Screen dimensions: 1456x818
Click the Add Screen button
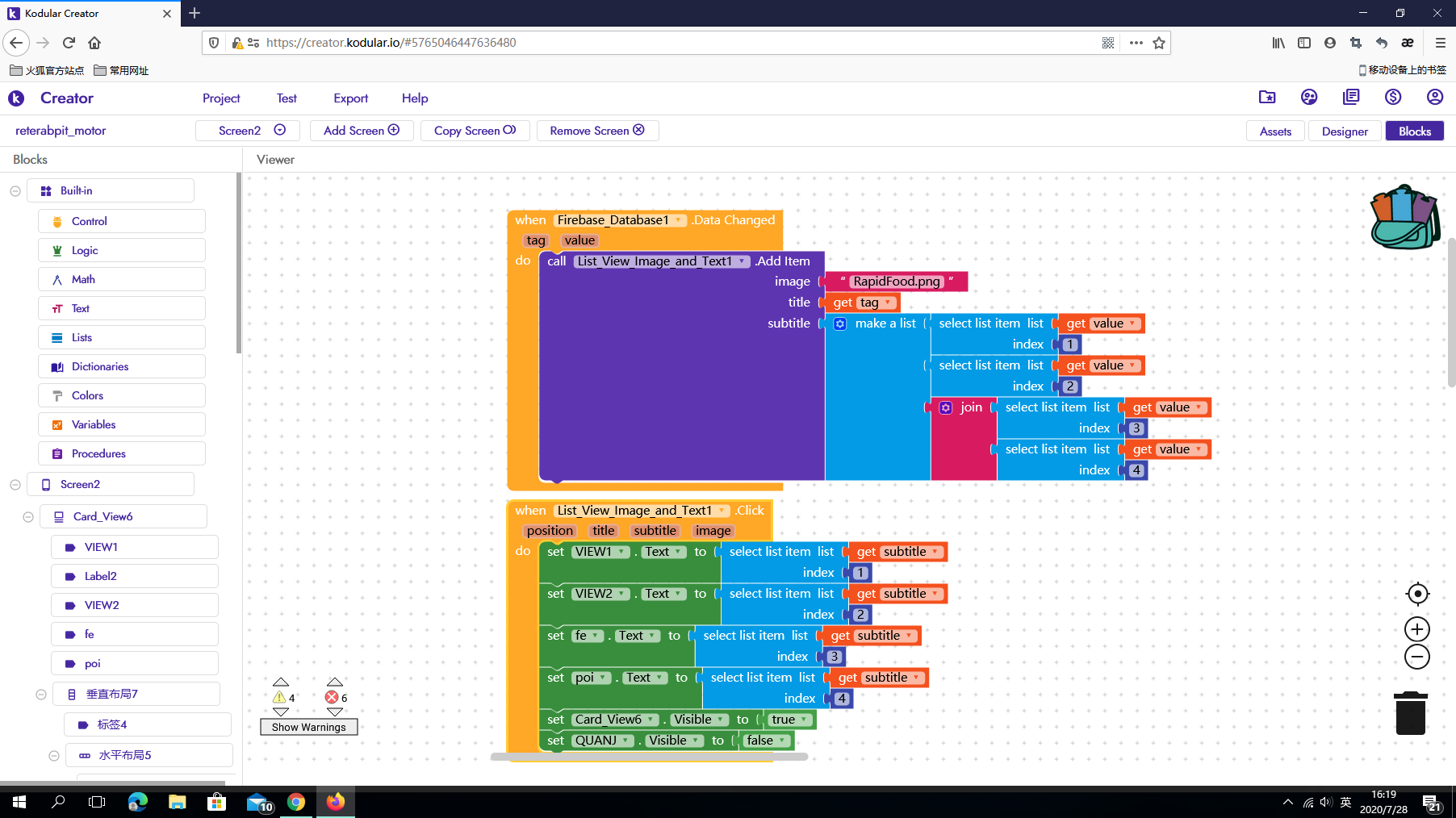click(361, 130)
